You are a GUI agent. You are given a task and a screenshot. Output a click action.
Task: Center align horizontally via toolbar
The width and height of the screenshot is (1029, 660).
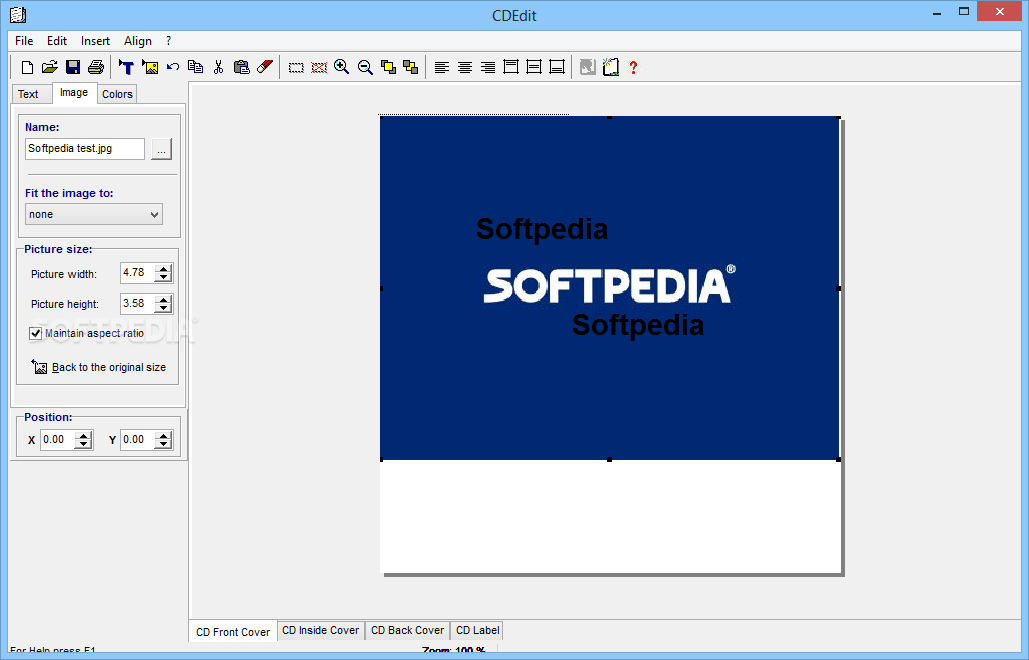(465, 67)
